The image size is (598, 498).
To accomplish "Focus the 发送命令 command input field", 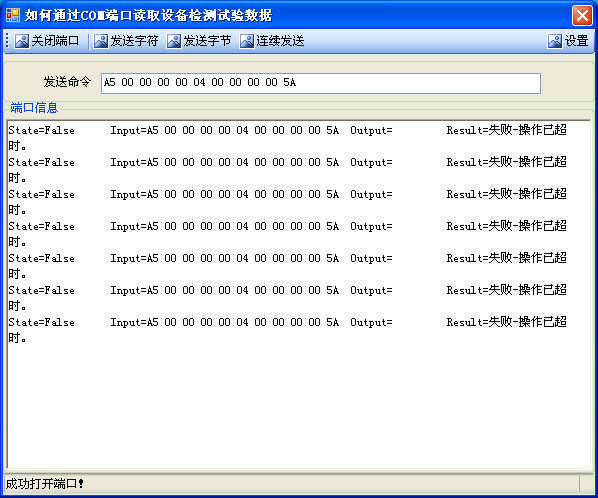I will [x=321, y=83].
